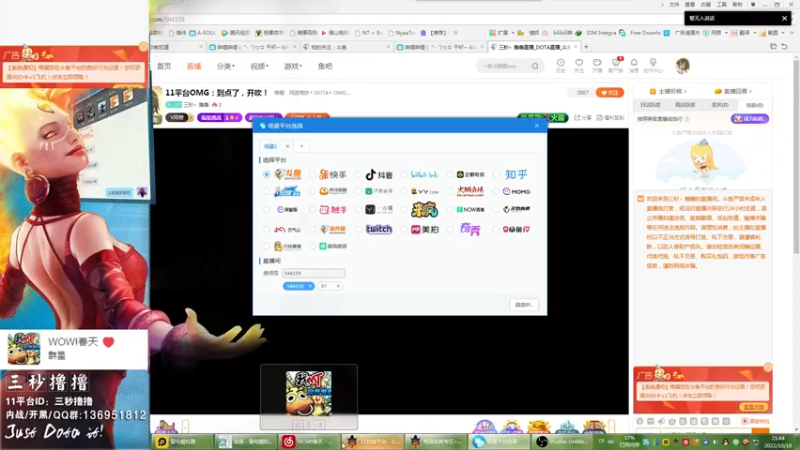Image resolution: width=800 pixels, height=450 pixels.
Task: Expand the 分类 category dropdown
Action: tap(226, 66)
